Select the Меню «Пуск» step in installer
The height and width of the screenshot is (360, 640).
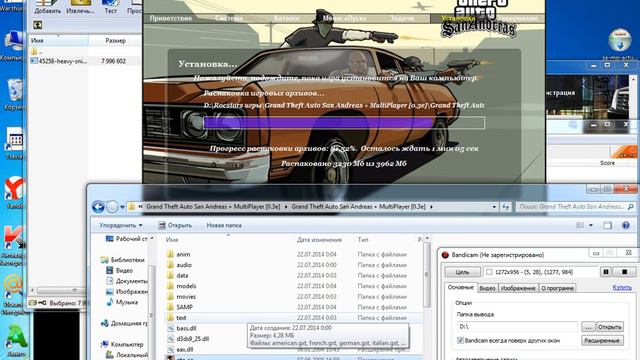(x=344, y=18)
